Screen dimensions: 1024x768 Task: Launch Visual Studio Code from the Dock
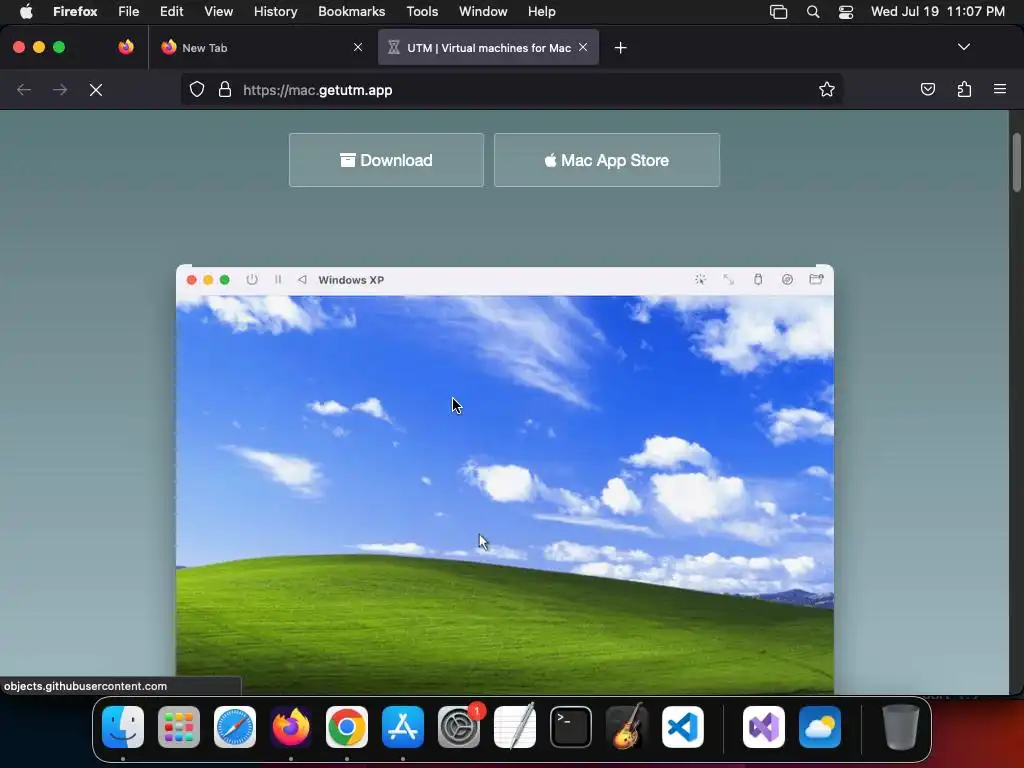click(683, 727)
